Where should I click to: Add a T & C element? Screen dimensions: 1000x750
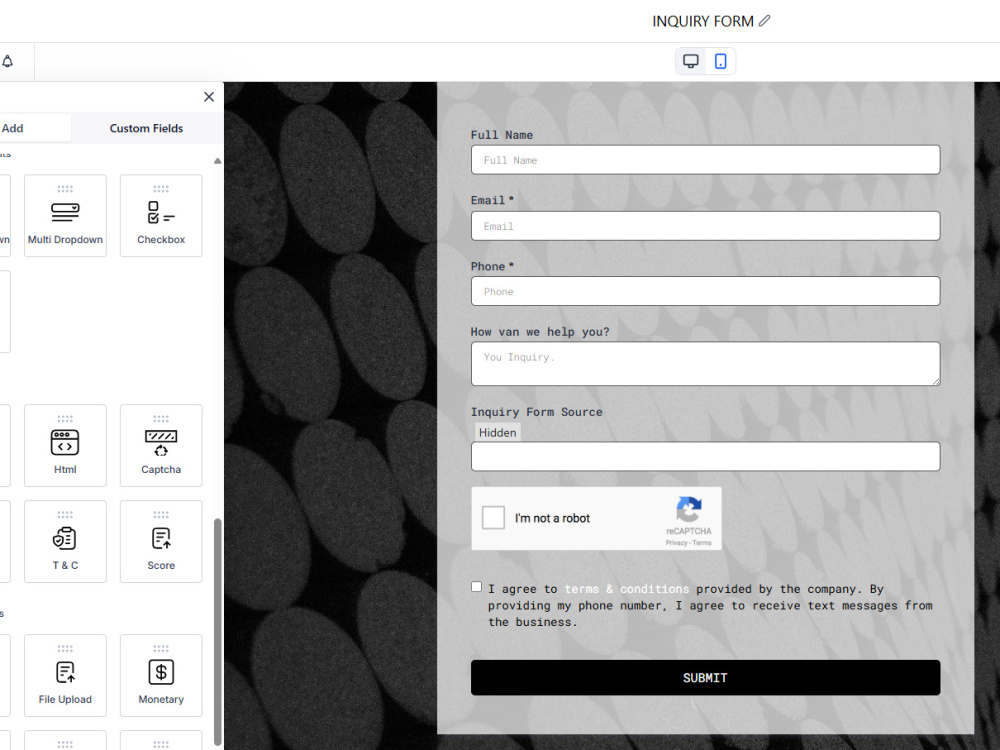[65, 541]
